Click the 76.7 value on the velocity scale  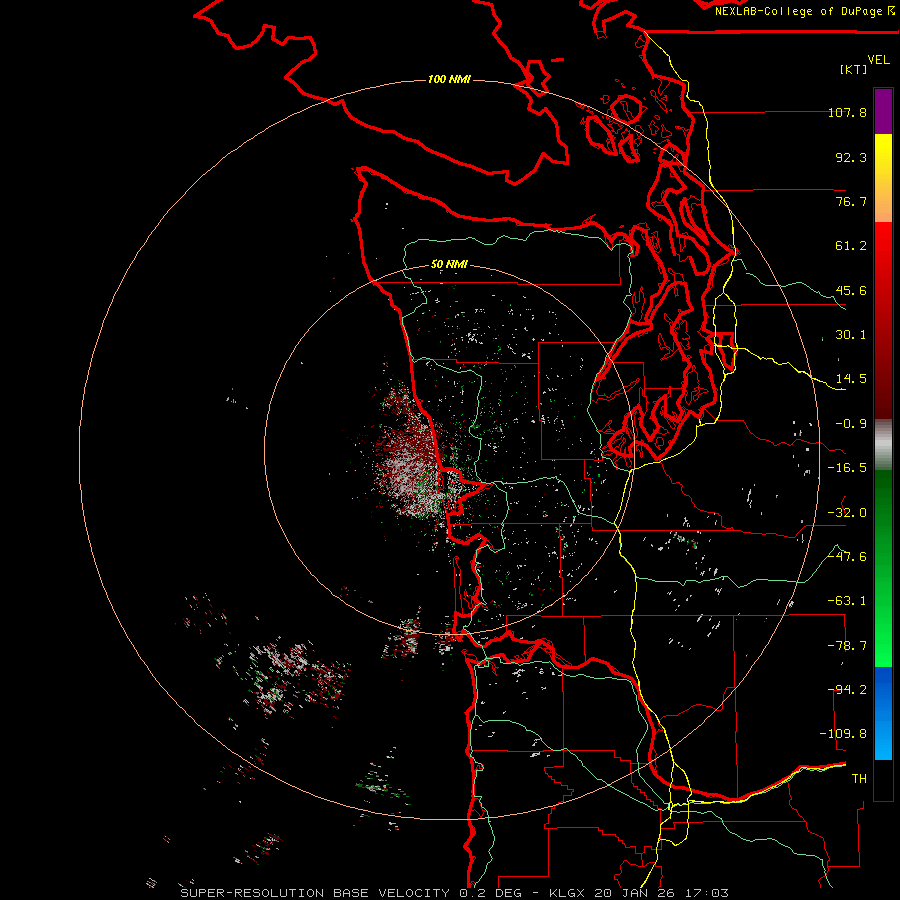pos(851,201)
